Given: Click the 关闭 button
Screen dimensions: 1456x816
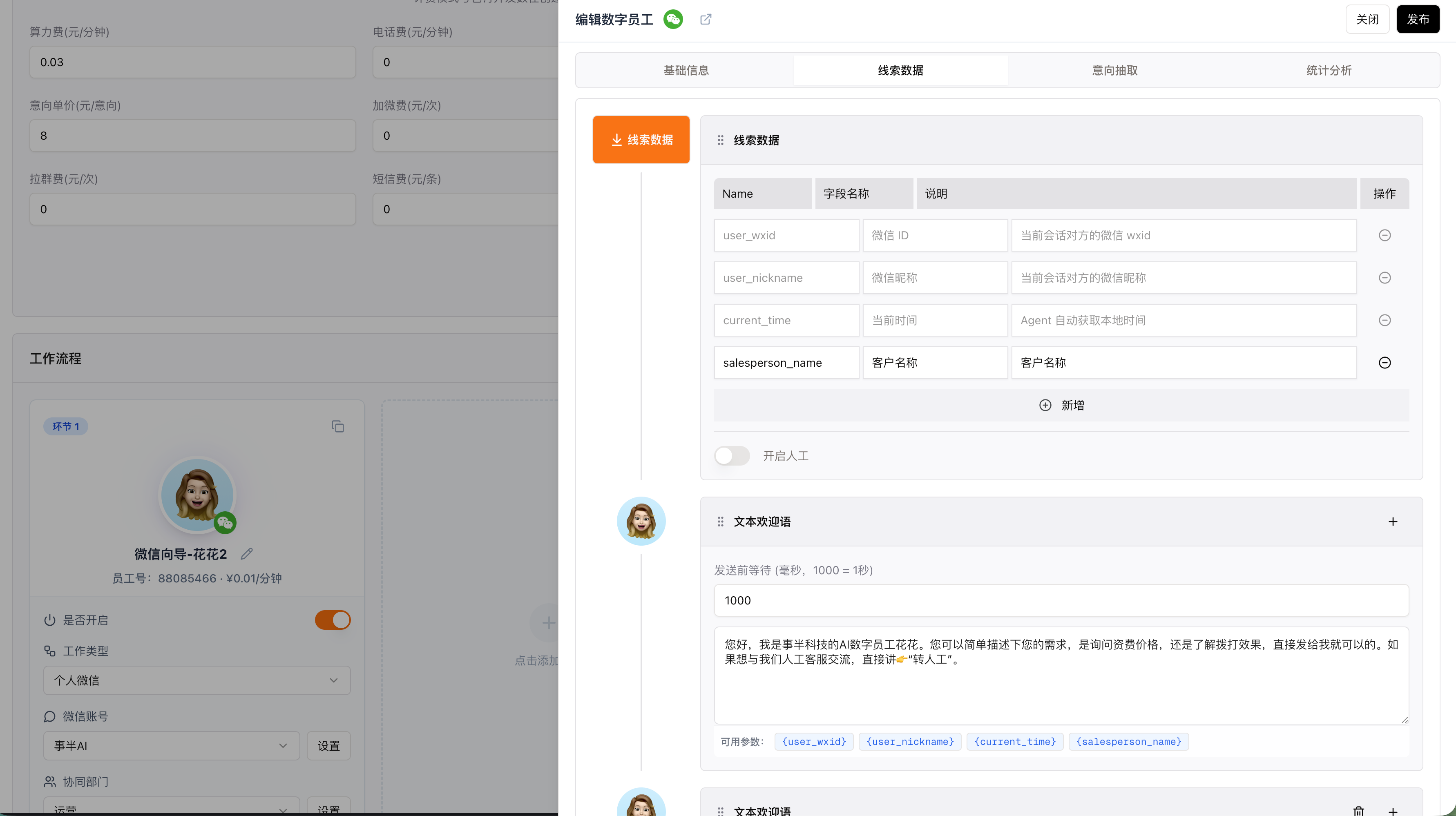Looking at the screenshot, I should [x=1367, y=19].
